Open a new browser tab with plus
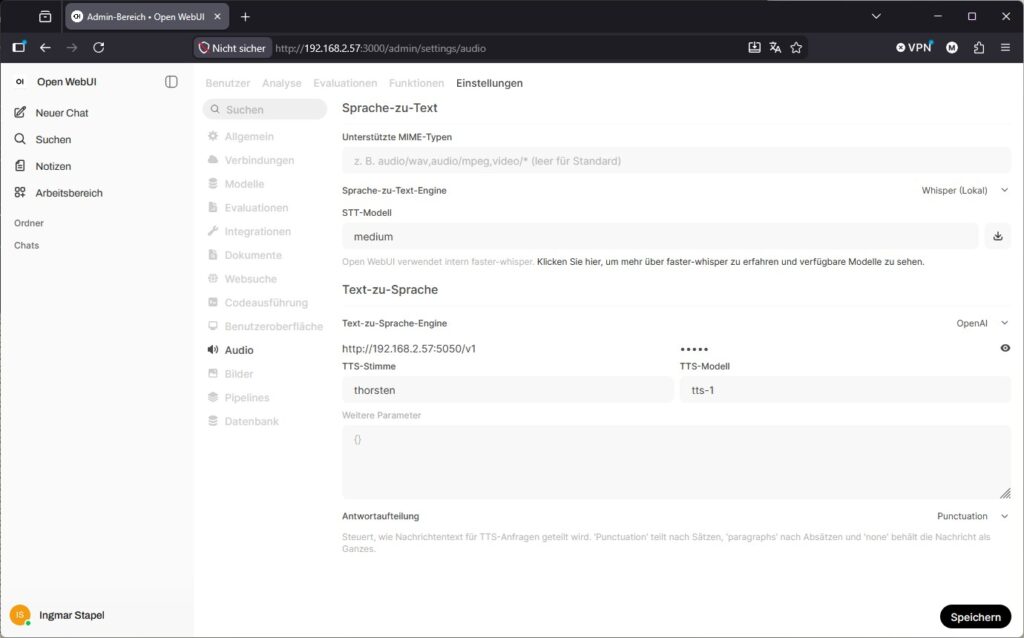Viewport: 1024px width, 638px height. click(x=245, y=16)
